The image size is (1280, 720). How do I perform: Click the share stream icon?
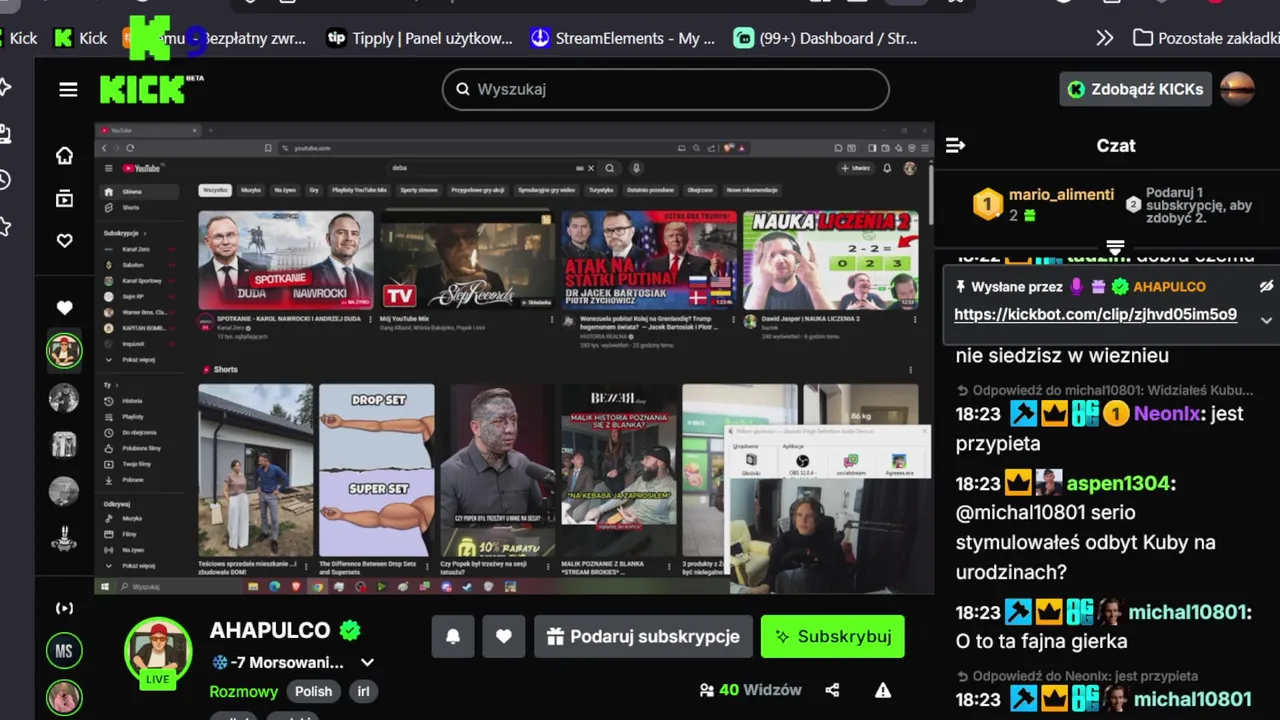pyautogui.click(x=832, y=690)
